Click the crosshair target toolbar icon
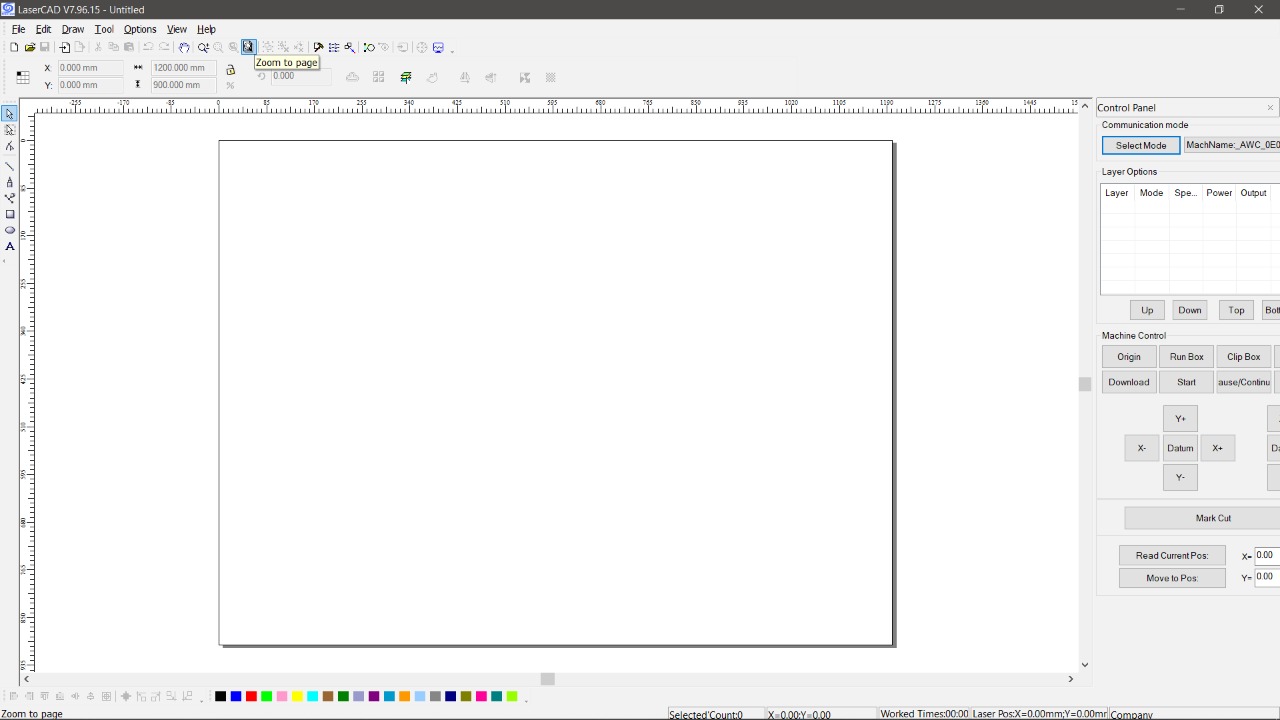 point(422,47)
